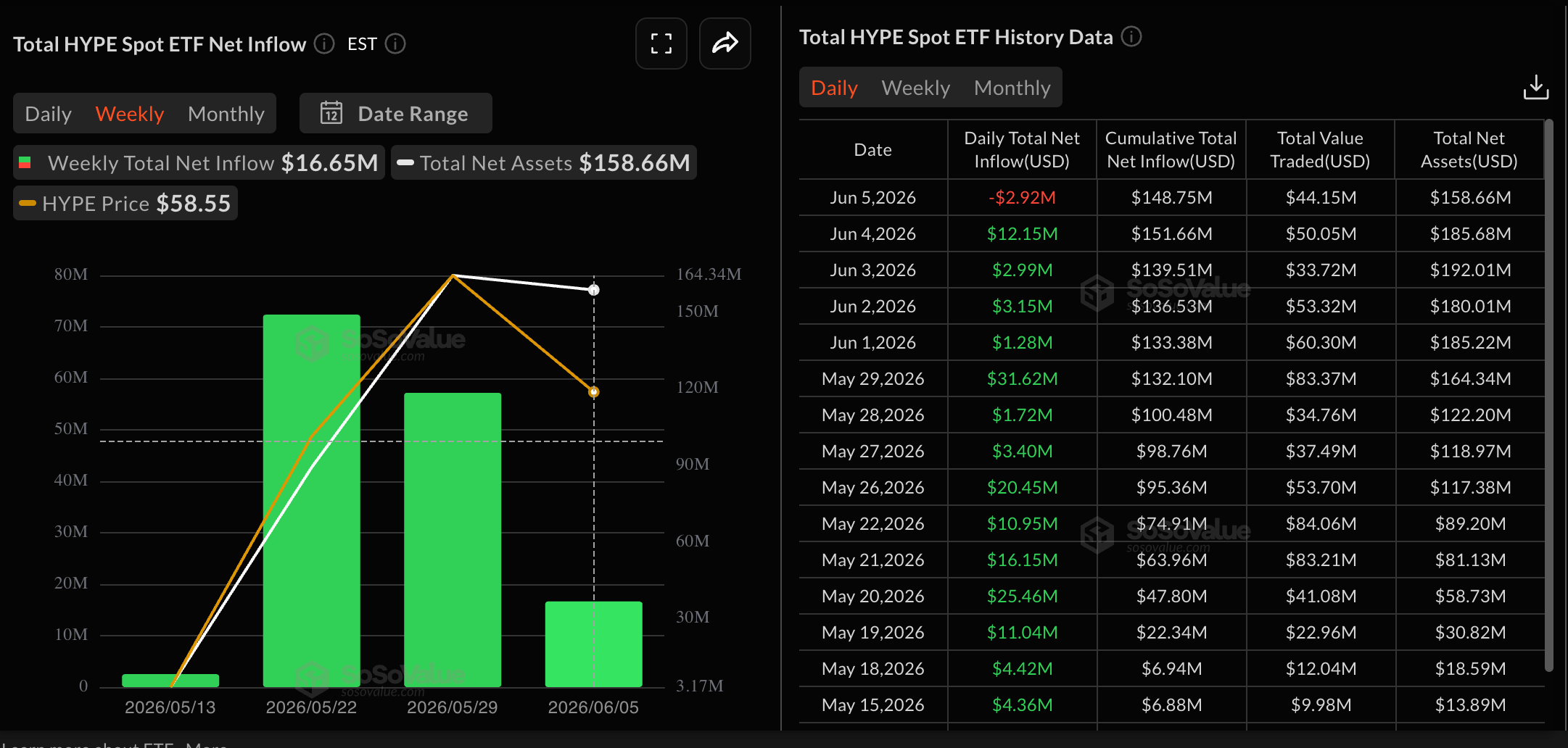This screenshot has height=748, width=1568.
Task: Select chart Weekly tab
Action: pos(130,114)
